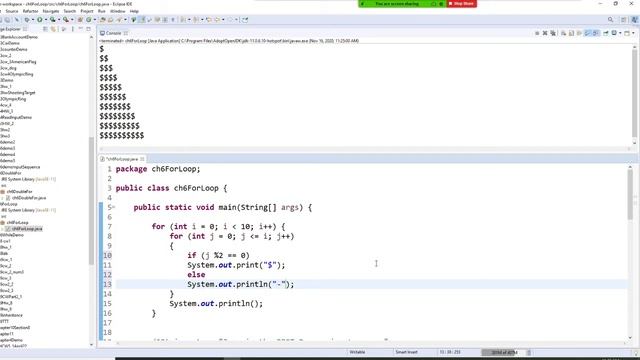
Task: Open the Navigate menu
Action: point(51,11)
